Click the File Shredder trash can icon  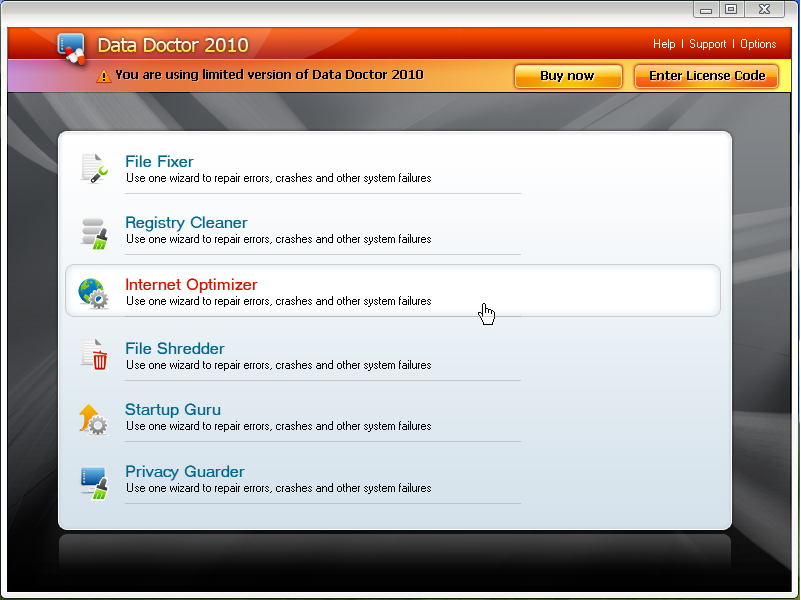point(94,354)
